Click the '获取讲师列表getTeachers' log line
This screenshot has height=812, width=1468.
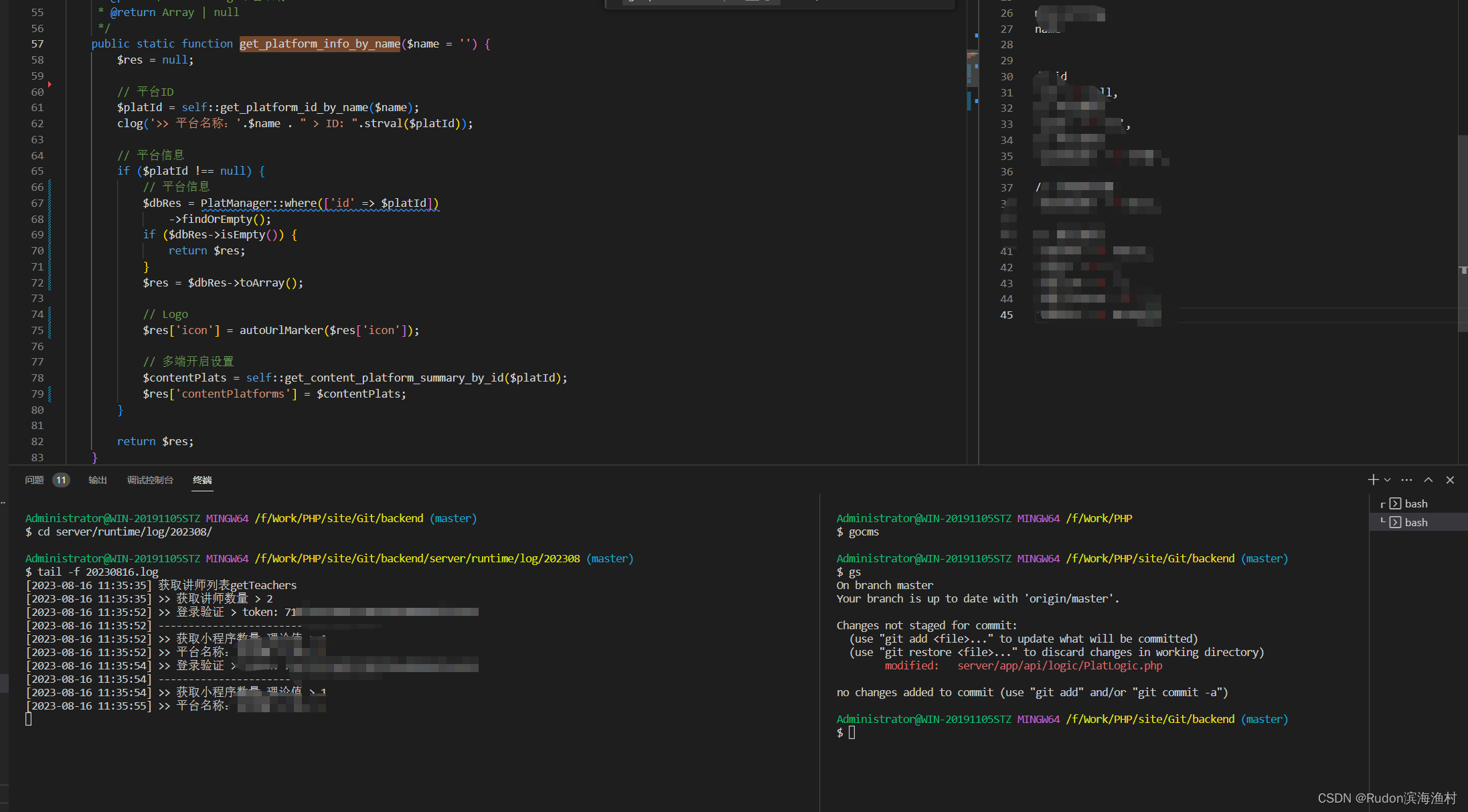click(x=161, y=585)
